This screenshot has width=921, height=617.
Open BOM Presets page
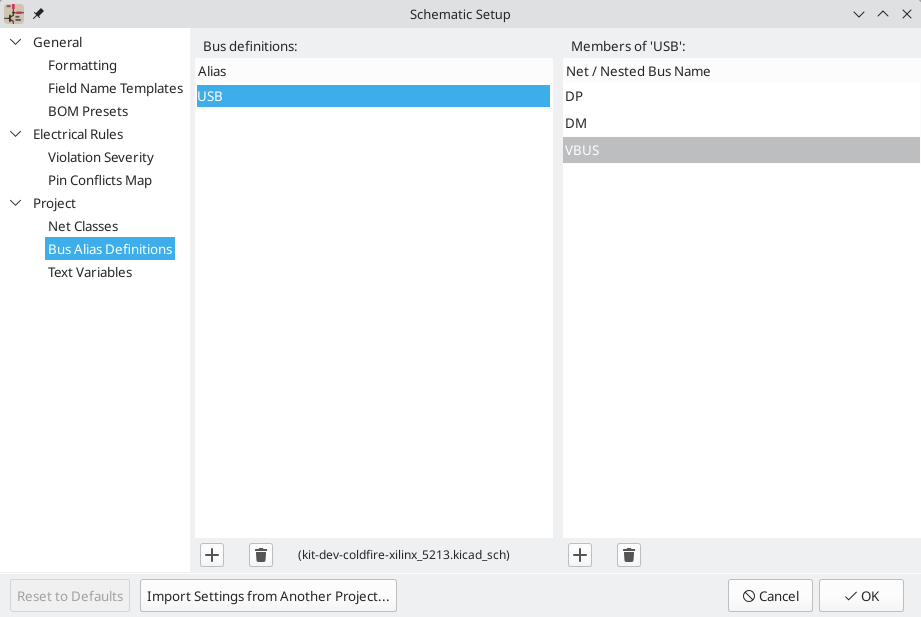pyautogui.click(x=88, y=111)
